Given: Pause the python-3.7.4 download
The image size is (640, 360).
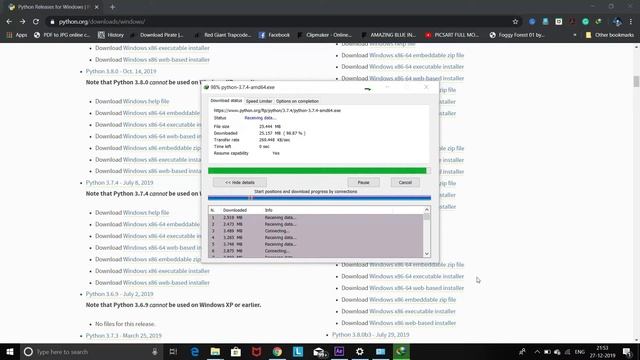Looking at the screenshot, I should point(363,182).
